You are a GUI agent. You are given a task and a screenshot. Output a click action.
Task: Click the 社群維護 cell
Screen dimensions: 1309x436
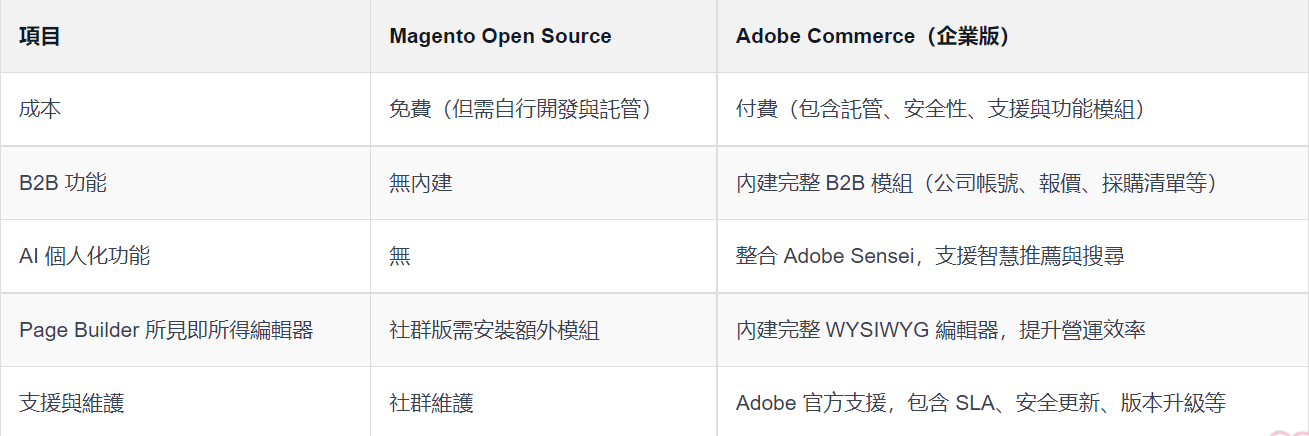[x=431, y=403]
